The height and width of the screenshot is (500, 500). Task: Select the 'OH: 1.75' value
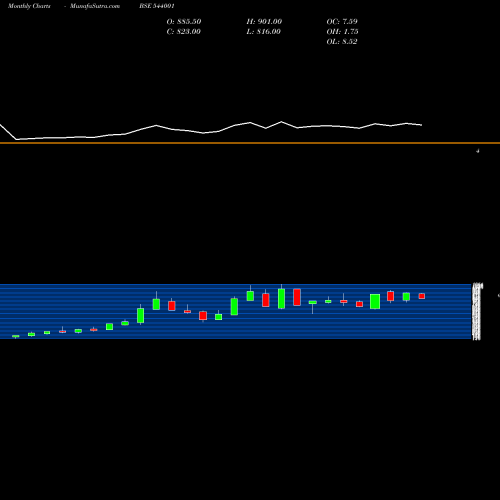pyautogui.click(x=342, y=32)
